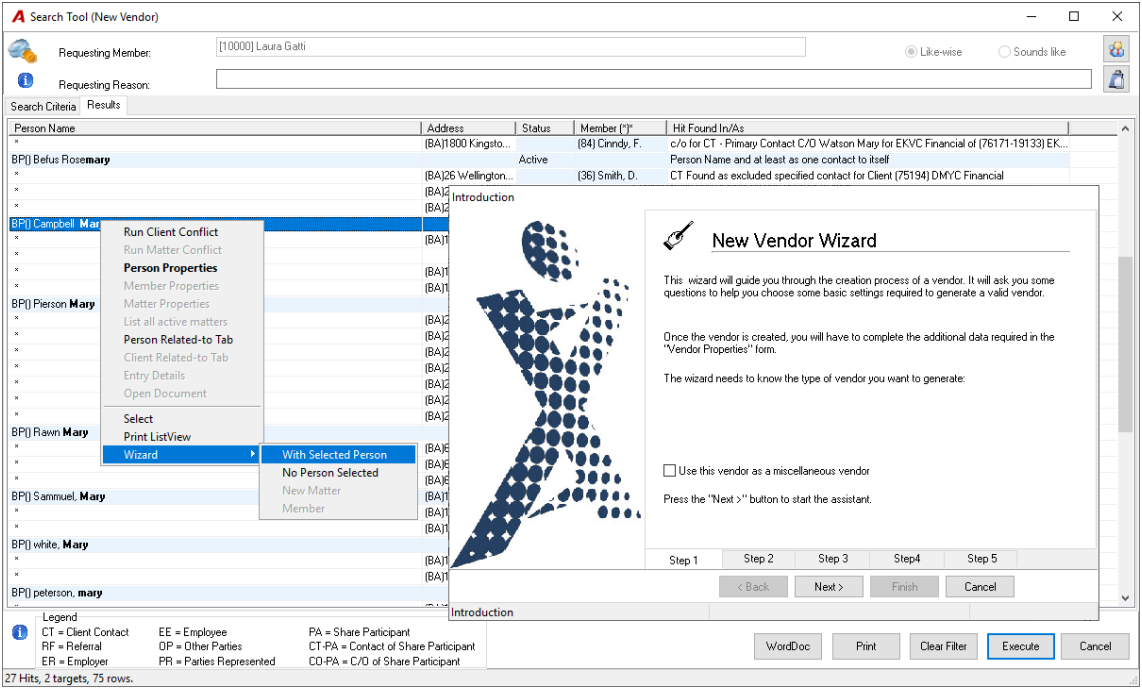Click the results list scroll down arrow
Viewport: 1142px width, 688px height.
(x=1125, y=598)
